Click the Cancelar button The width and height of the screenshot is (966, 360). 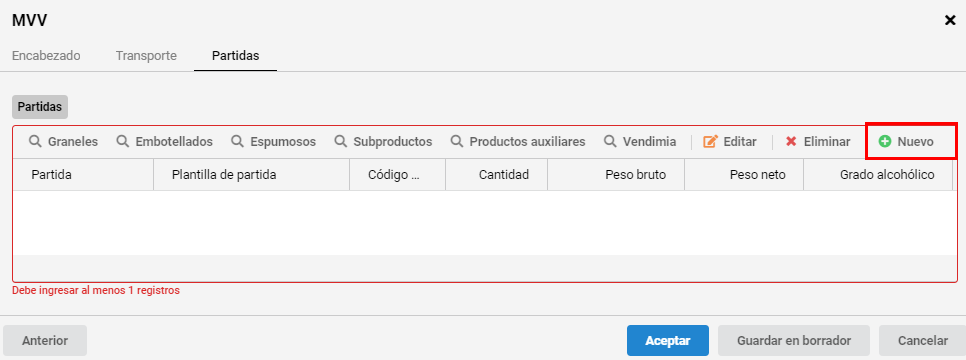tap(922, 341)
